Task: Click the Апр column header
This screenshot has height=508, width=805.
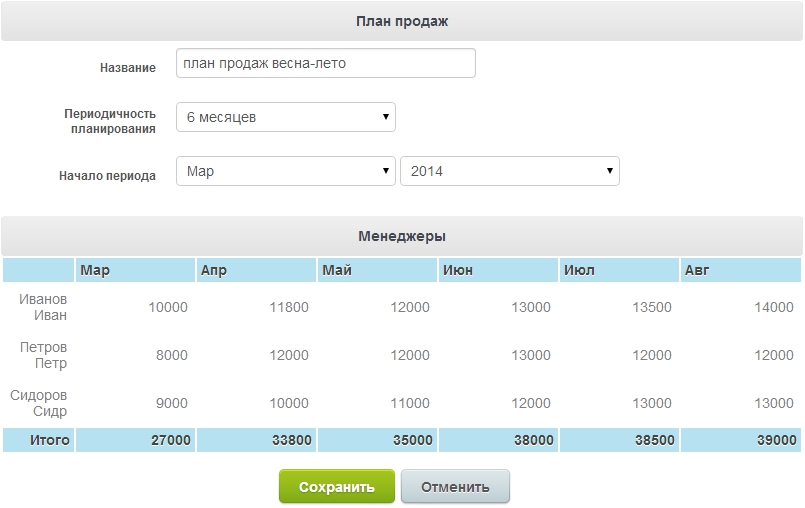Action: [256, 271]
